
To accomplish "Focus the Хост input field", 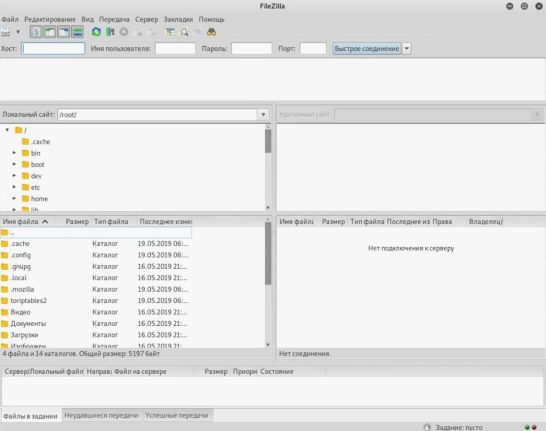I will [x=53, y=48].
